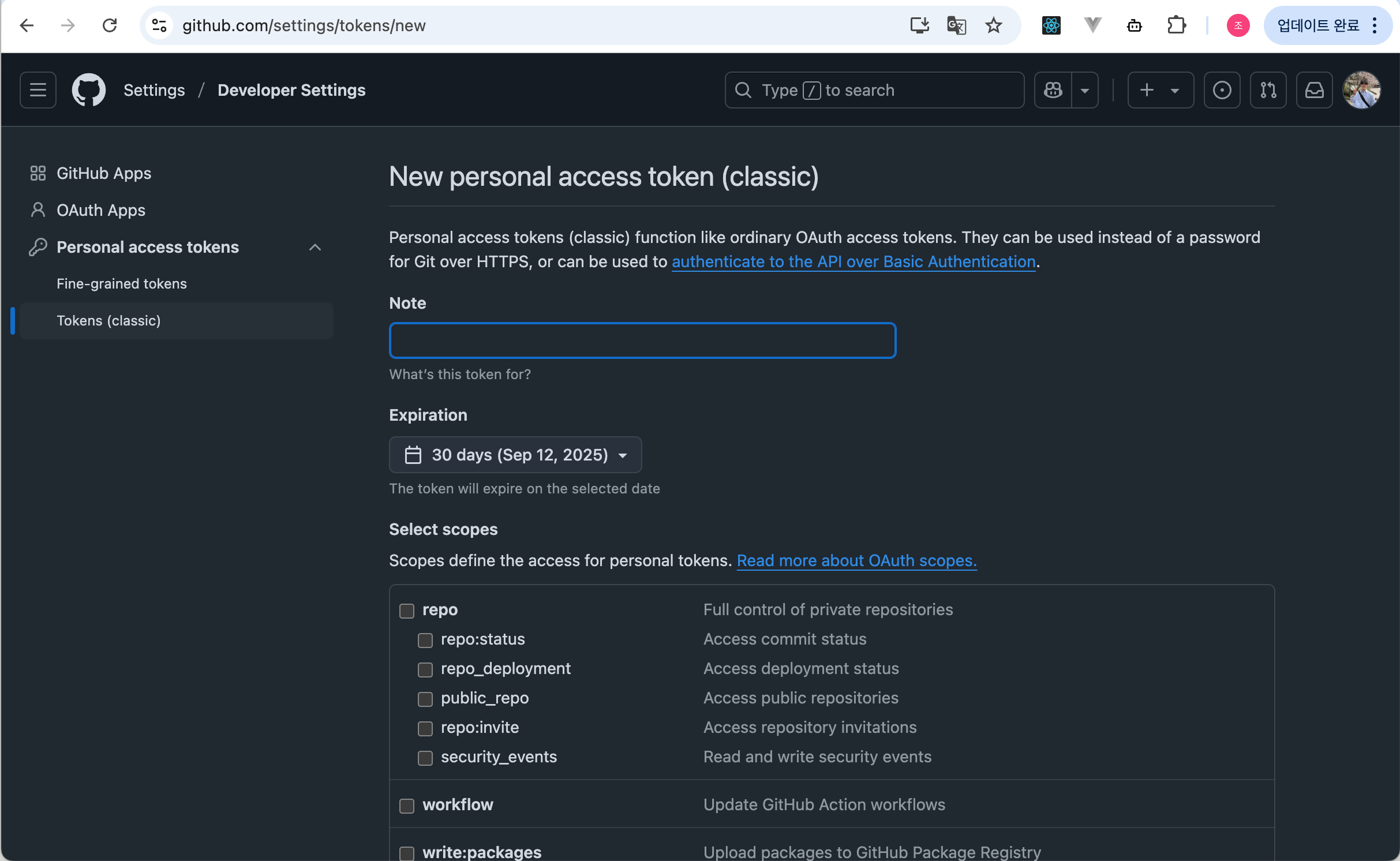Click the user profile avatar
This screenshot has width=1400, height=861.
(1361, 90)
